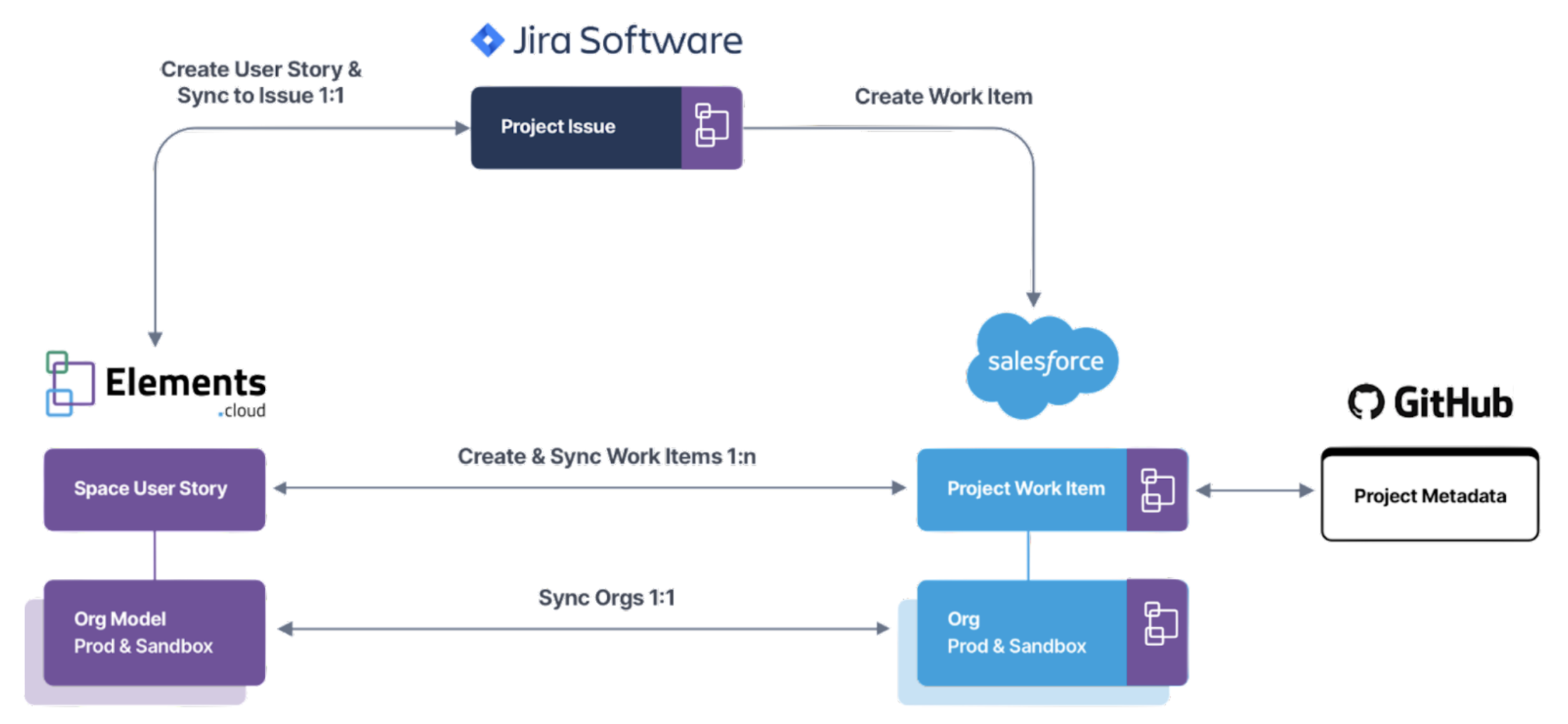Select the Org Model Prod & Sandbox box

(x=155, y=633)
